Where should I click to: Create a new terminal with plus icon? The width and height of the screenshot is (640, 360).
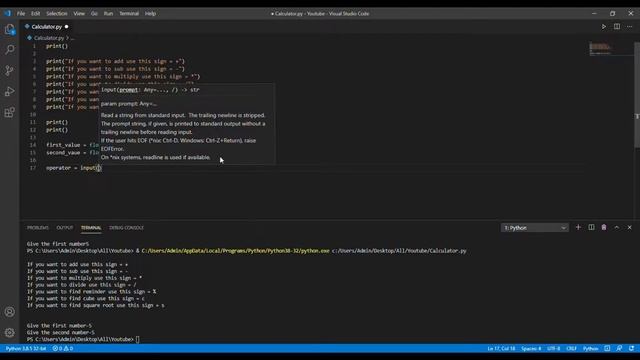pyautogui.click(x=578, y=227)
